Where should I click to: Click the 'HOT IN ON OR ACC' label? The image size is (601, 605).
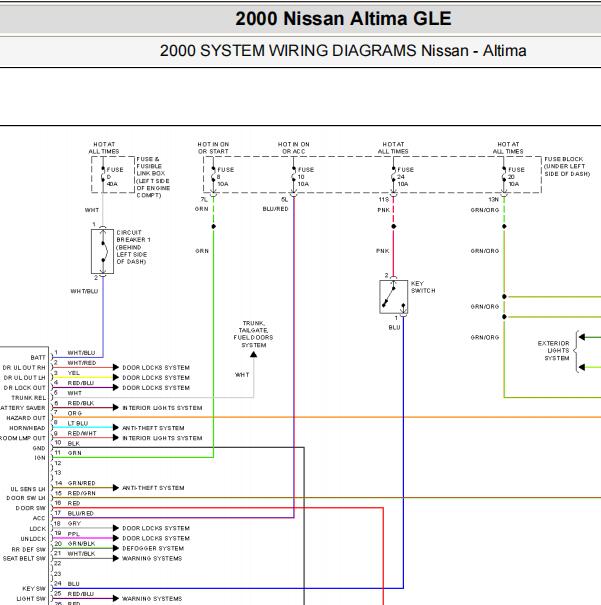coord(294,148)
